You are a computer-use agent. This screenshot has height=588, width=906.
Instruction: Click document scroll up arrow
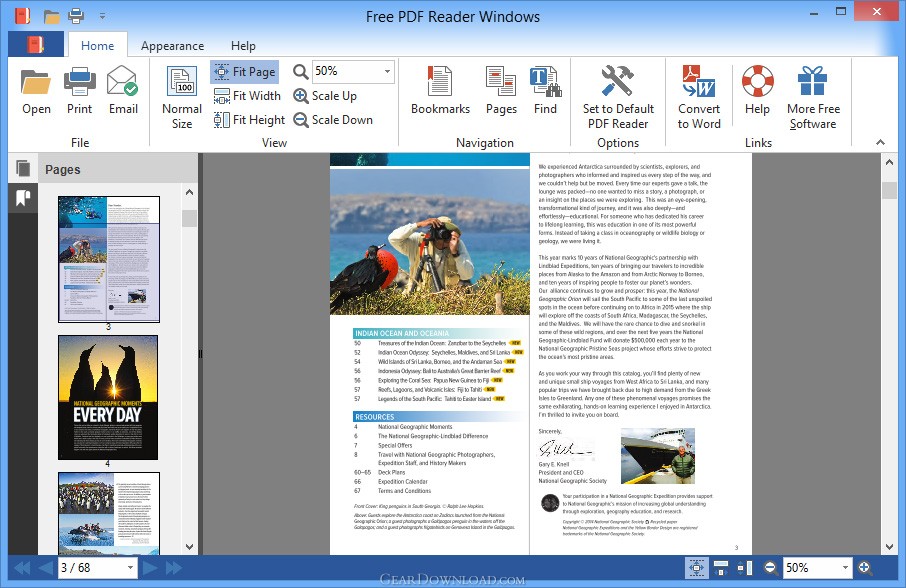(x=889, y=163)
